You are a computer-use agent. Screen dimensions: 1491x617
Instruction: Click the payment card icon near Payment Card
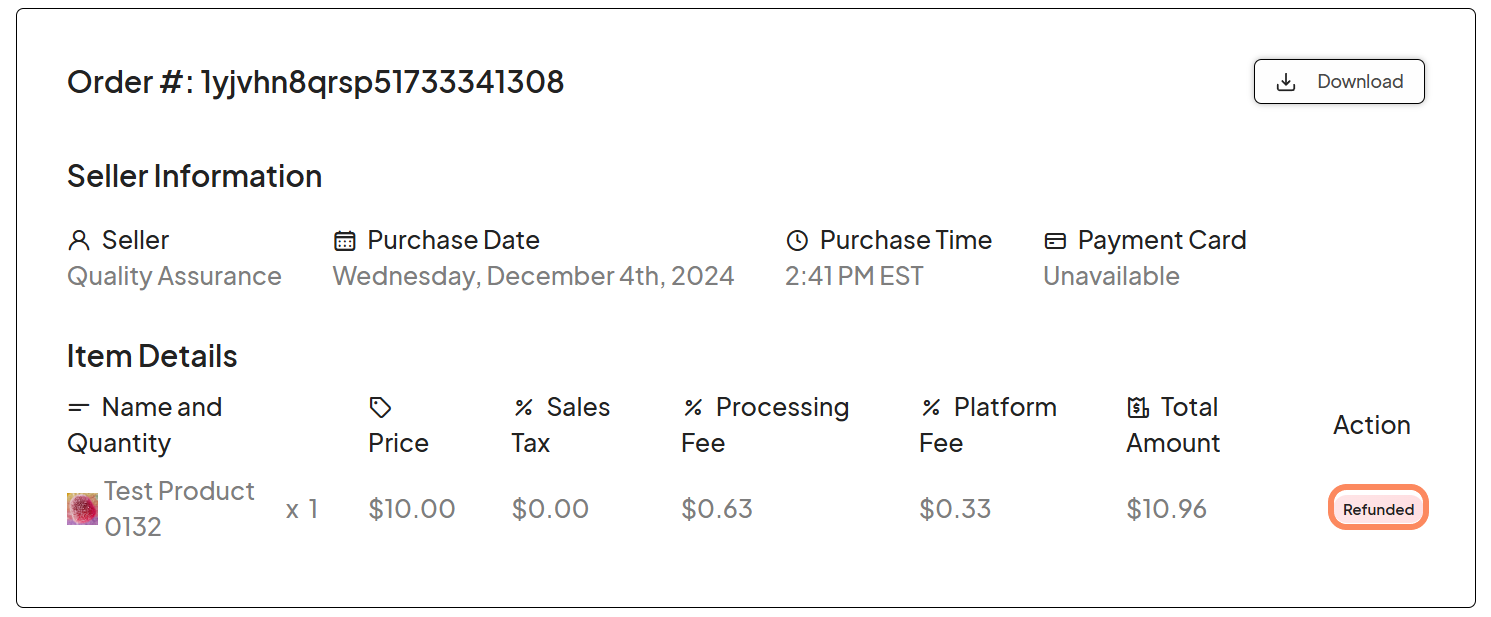pos(1054,240)
